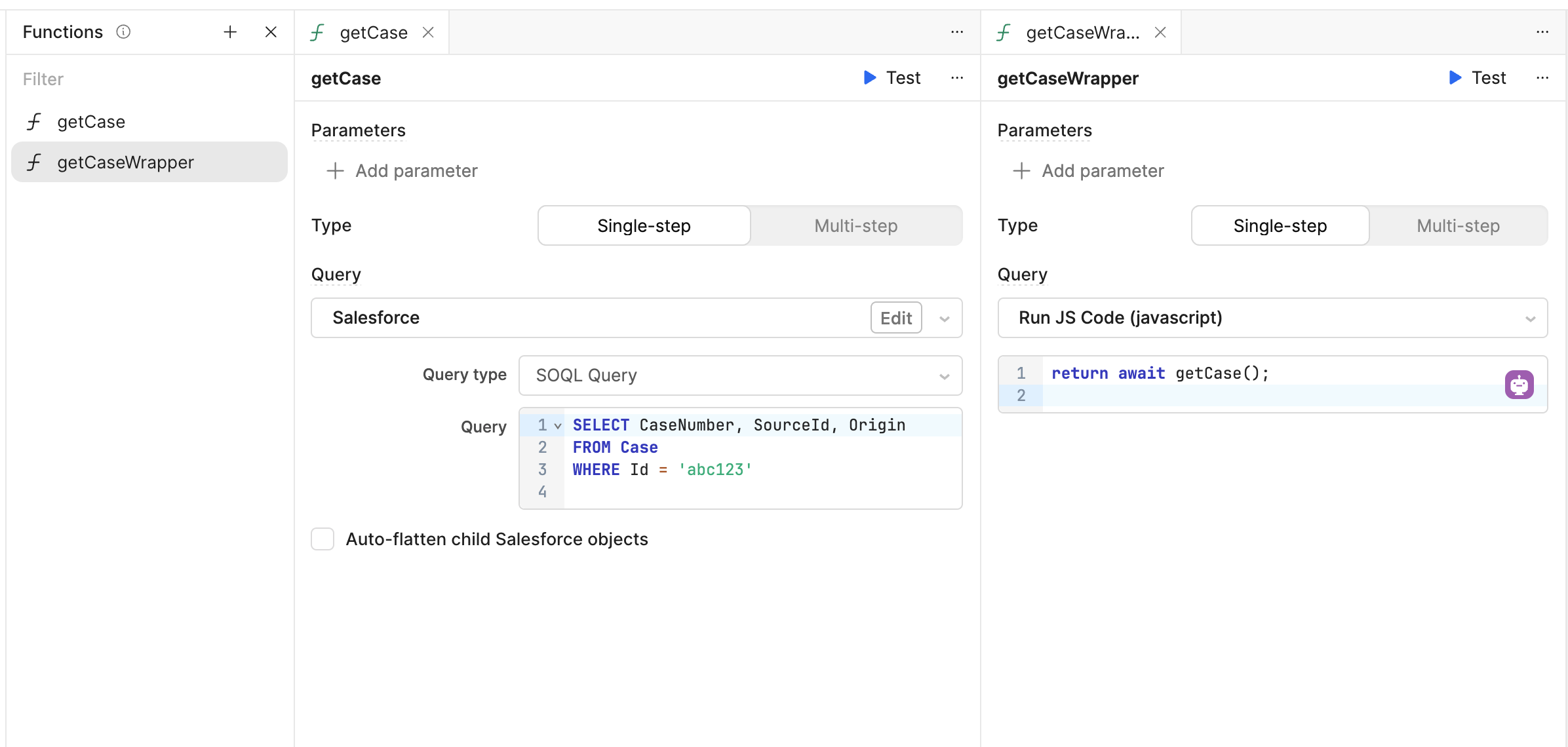1568x747 pixels.
Task: Close the Functions panel
Action: [271, 32]
